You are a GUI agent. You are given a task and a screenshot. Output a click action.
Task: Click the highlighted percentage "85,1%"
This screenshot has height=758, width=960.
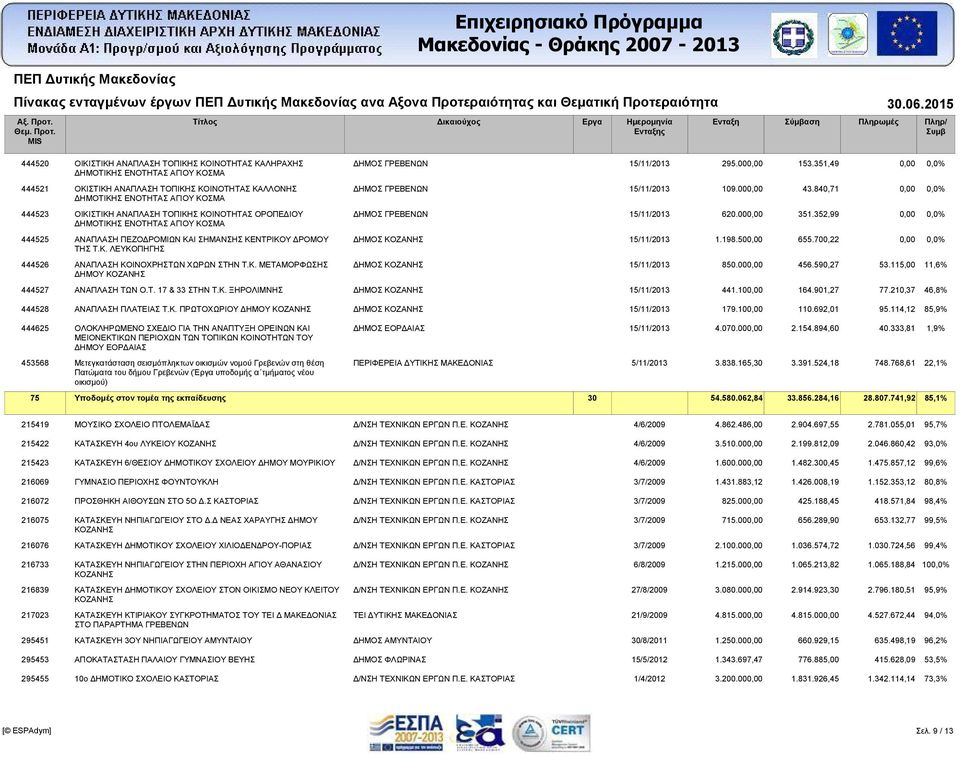936,399
